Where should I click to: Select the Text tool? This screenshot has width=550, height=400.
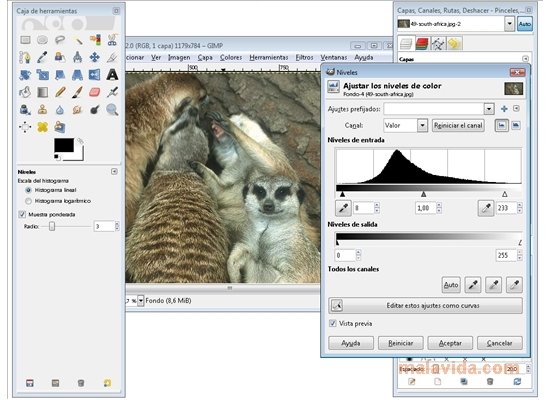tap(112, 75)
